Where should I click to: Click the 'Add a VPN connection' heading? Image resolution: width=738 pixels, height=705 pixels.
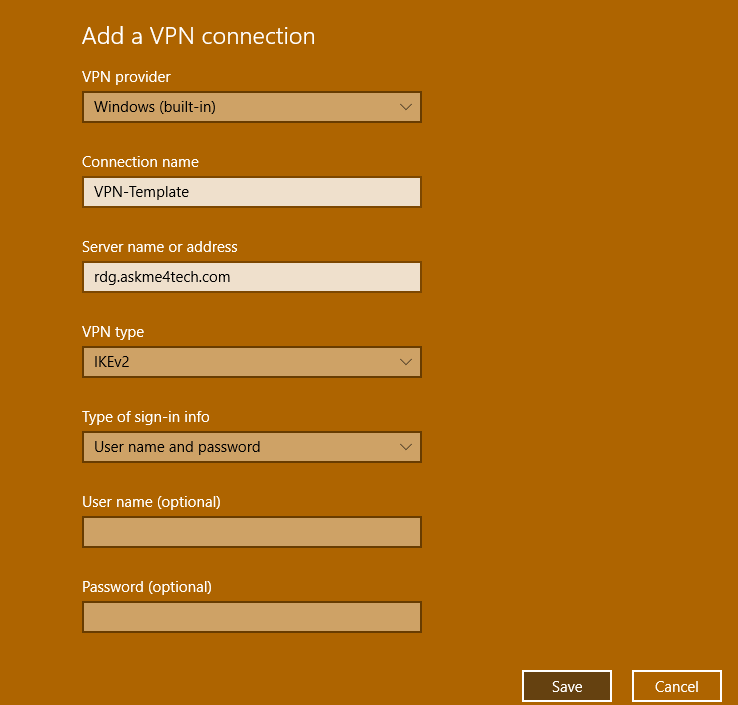(198, 36)
